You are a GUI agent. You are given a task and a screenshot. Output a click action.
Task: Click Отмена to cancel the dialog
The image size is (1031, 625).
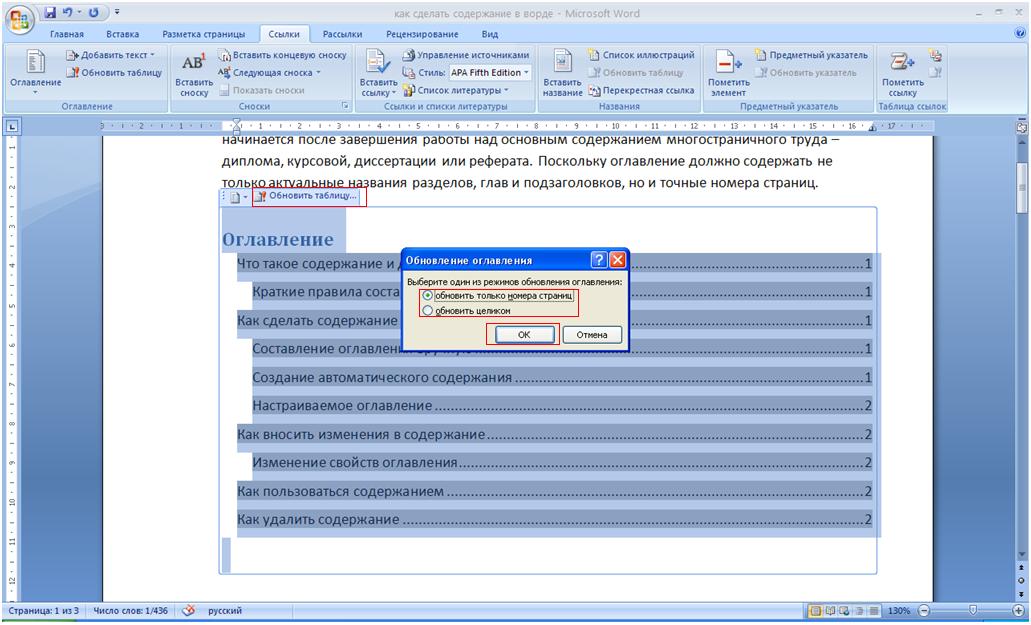point(592,335)
